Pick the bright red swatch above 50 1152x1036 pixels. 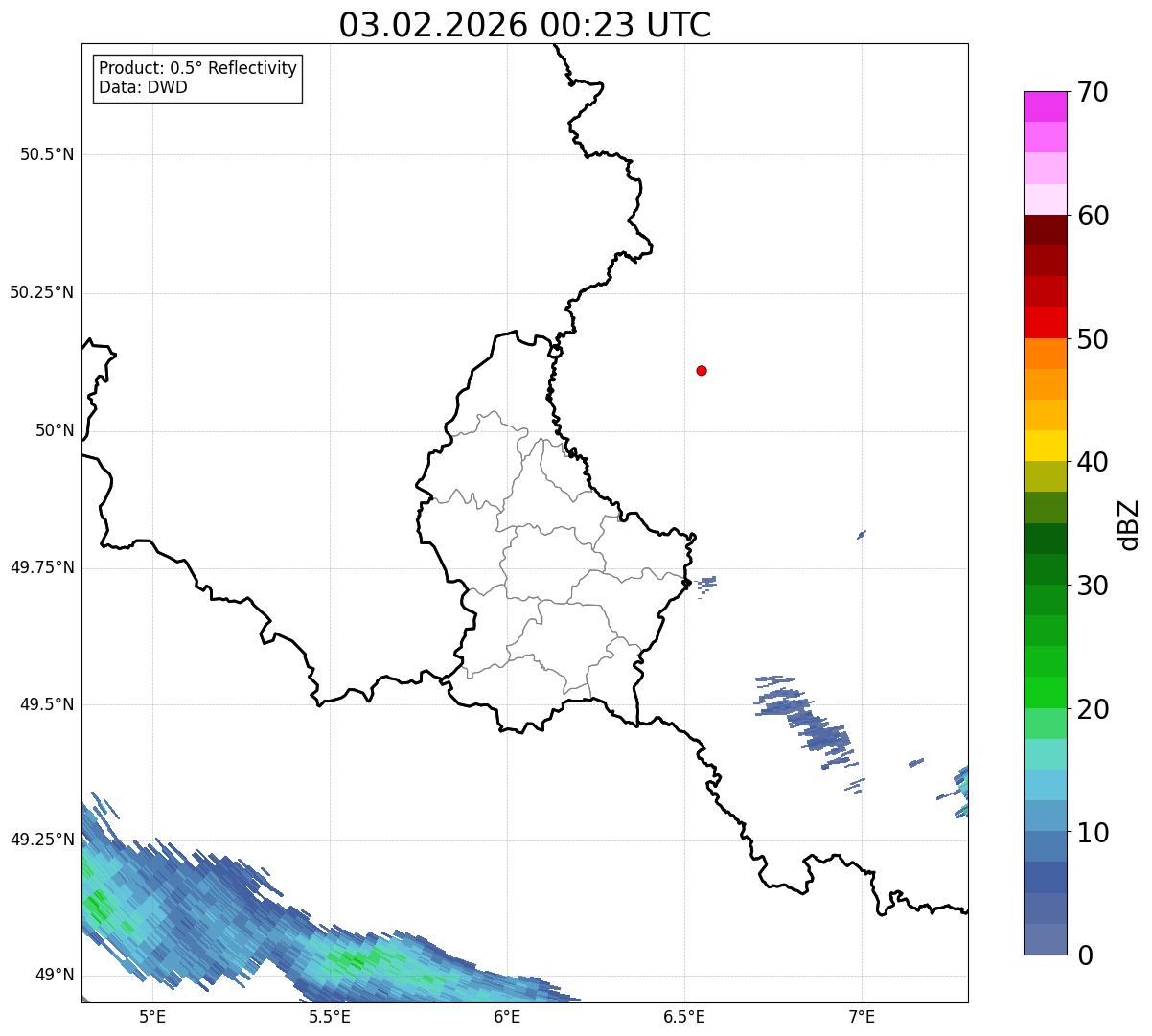click(1045, 322)
